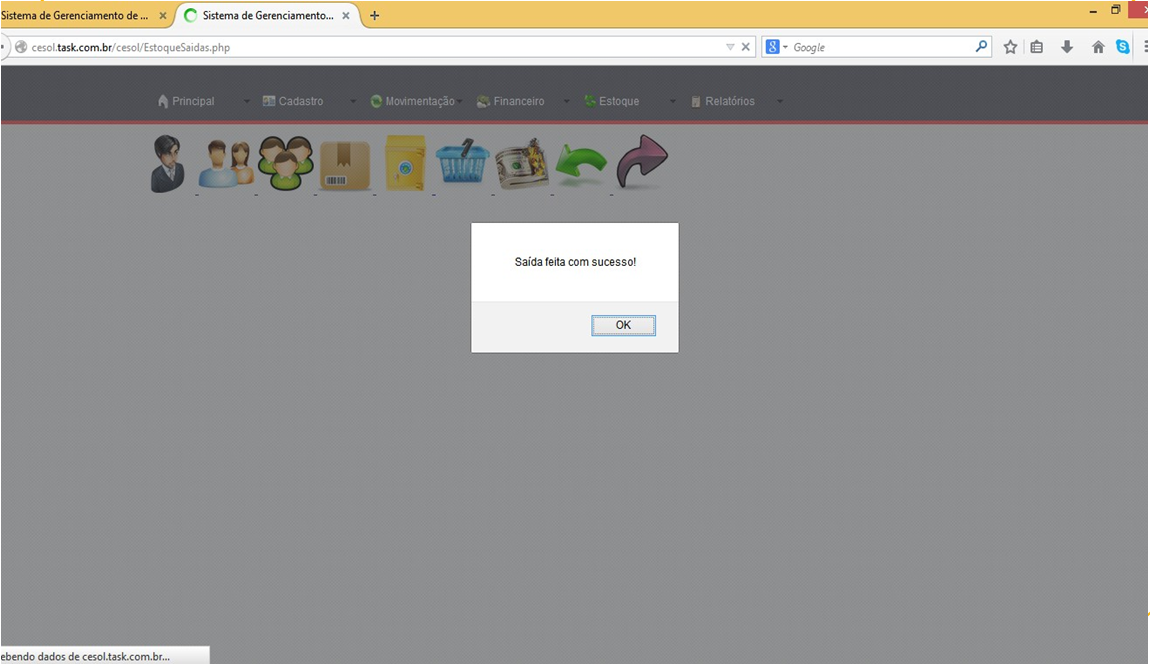Click the green return arrow icon
Screen dimensions: 1150x664
(x=581, y=165)
